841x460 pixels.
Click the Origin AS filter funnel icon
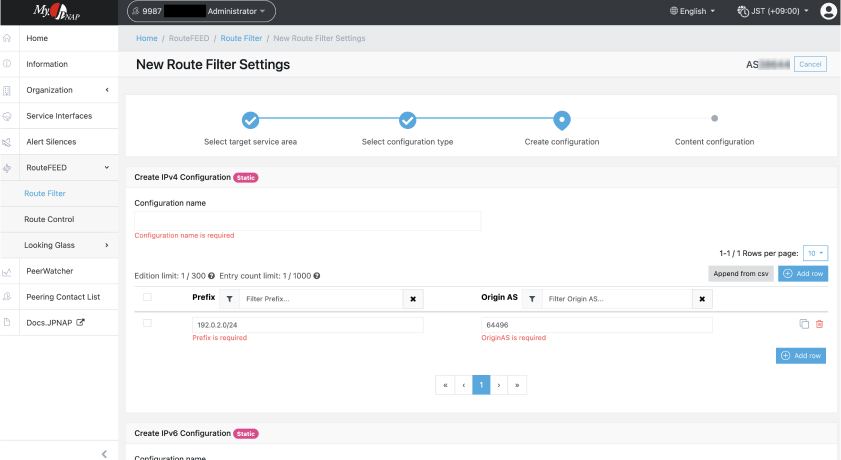pyautogui.click(x=532, y=298)
